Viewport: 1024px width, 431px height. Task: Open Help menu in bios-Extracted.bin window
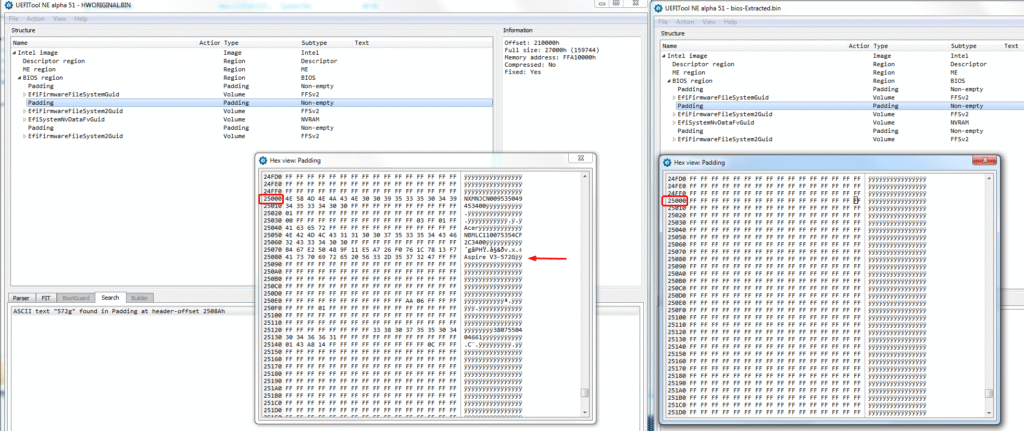(x=730, y=22)
